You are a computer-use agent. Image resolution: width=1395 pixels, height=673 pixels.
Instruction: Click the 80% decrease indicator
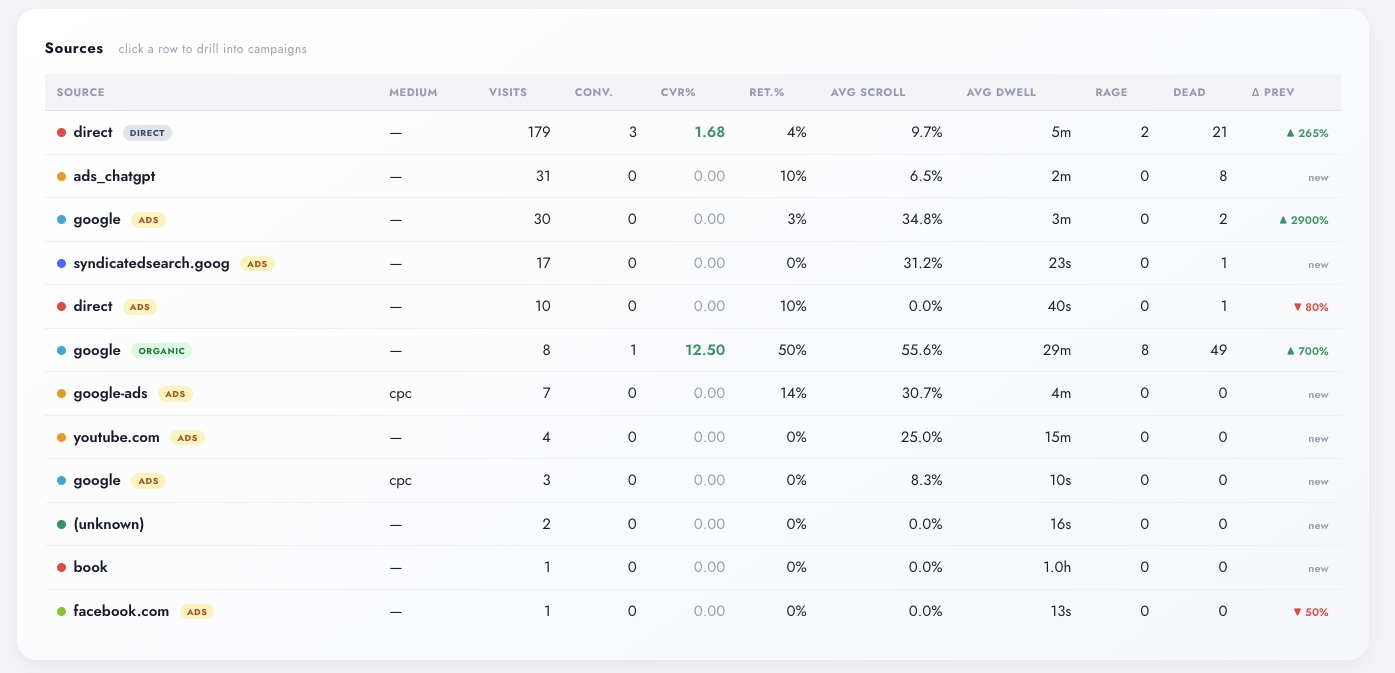[1310, 307]
